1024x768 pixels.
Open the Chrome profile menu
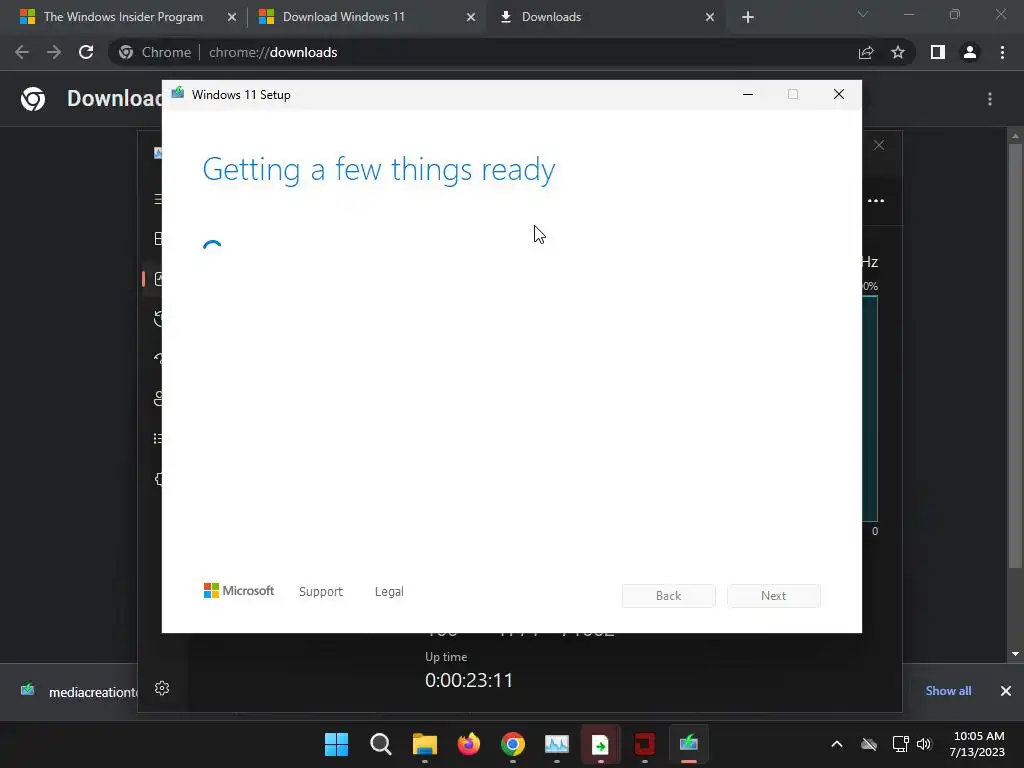(970, 52)
